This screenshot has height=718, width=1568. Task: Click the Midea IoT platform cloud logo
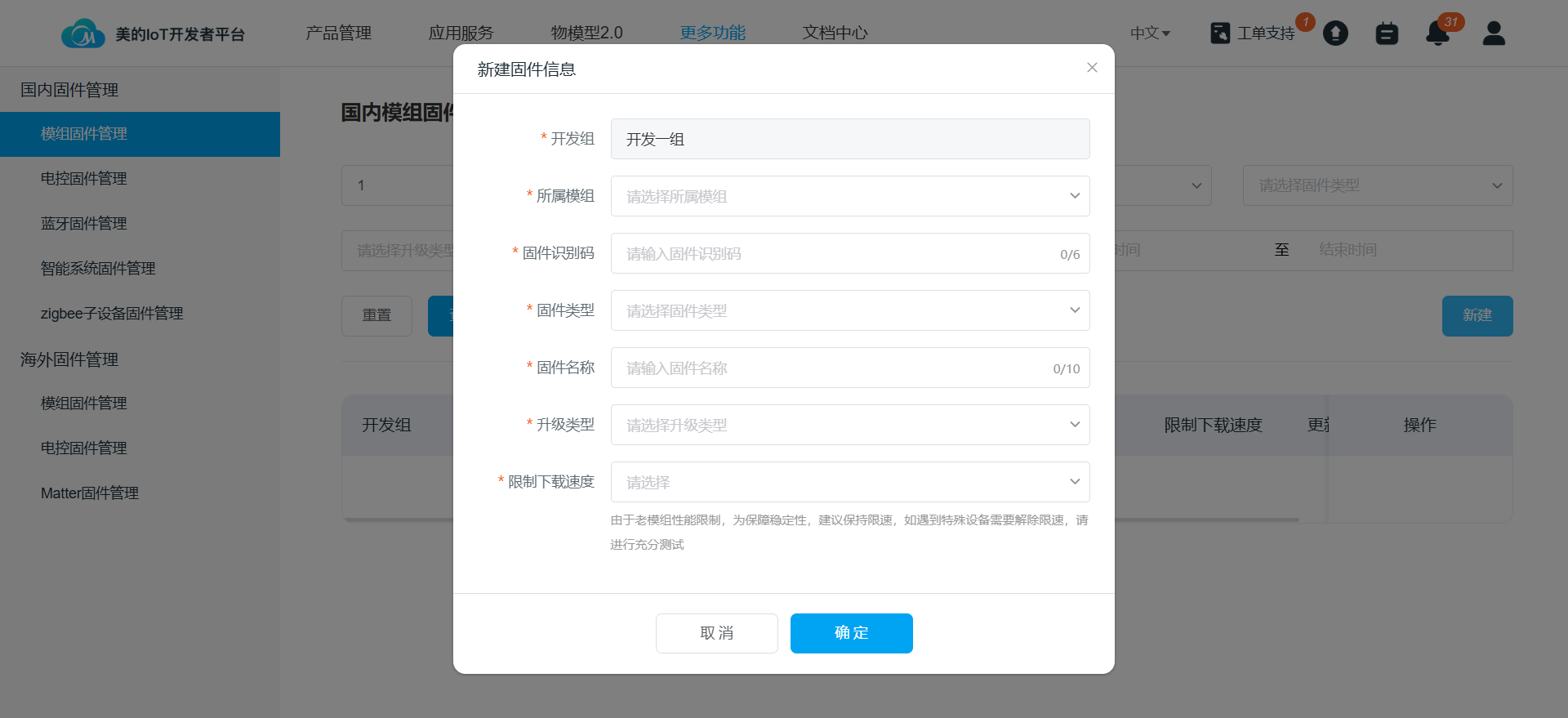point(82,33)
